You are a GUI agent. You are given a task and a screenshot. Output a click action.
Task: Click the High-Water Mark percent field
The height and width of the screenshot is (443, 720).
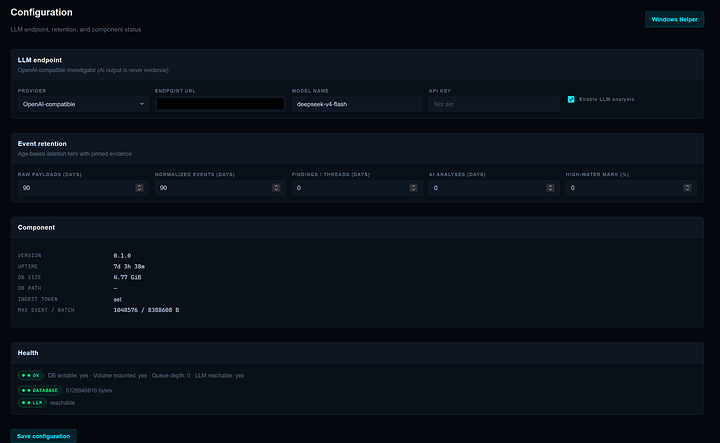pyautogui.click(x=631, y=188)
